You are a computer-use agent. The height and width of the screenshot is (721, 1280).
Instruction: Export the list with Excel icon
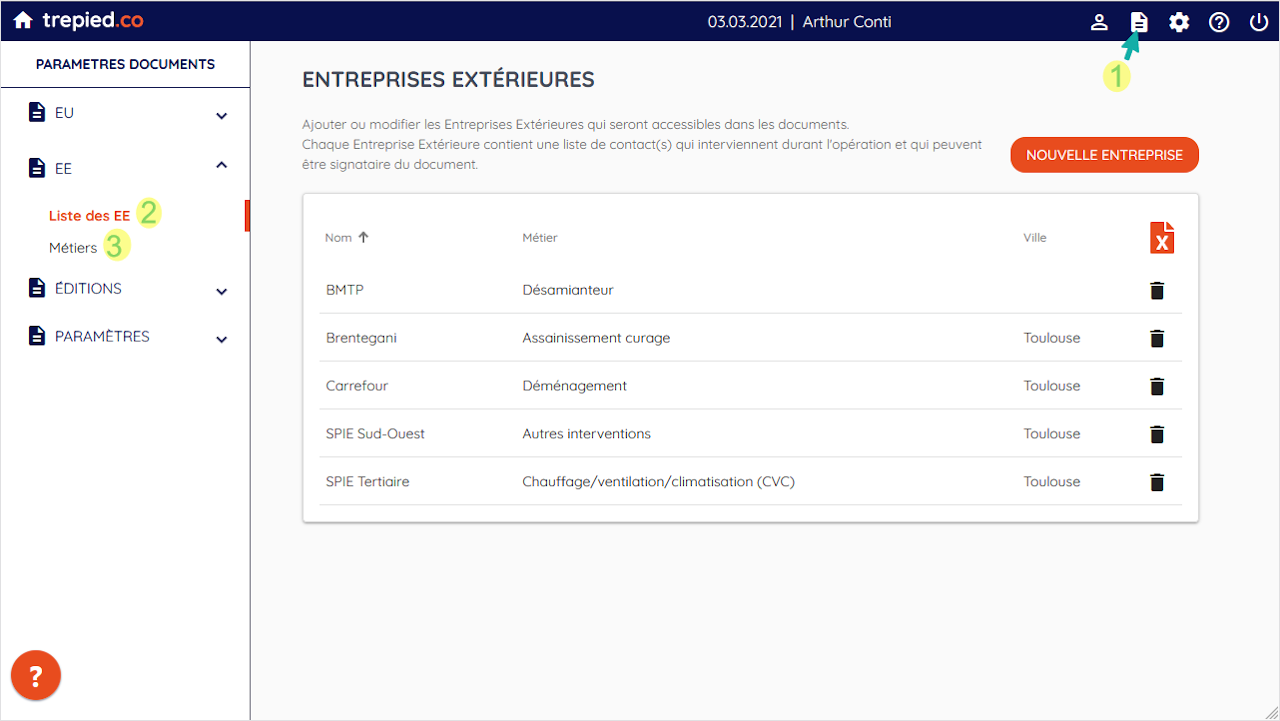(x=1161, y=238)
